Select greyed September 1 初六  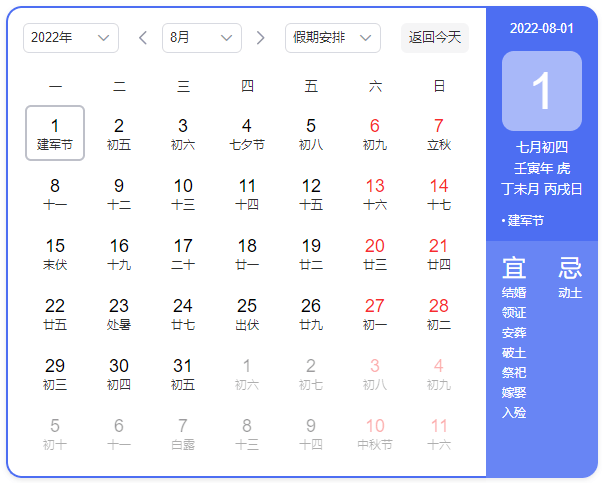pyautogui.click(x=247, y=373)
